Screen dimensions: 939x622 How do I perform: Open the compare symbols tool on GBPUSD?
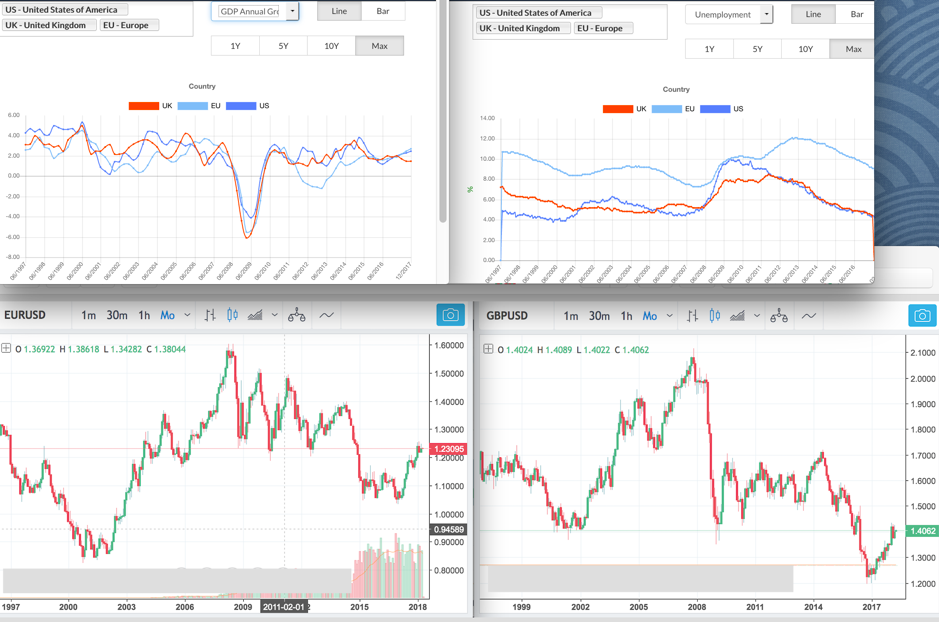(x=779, y=316)
